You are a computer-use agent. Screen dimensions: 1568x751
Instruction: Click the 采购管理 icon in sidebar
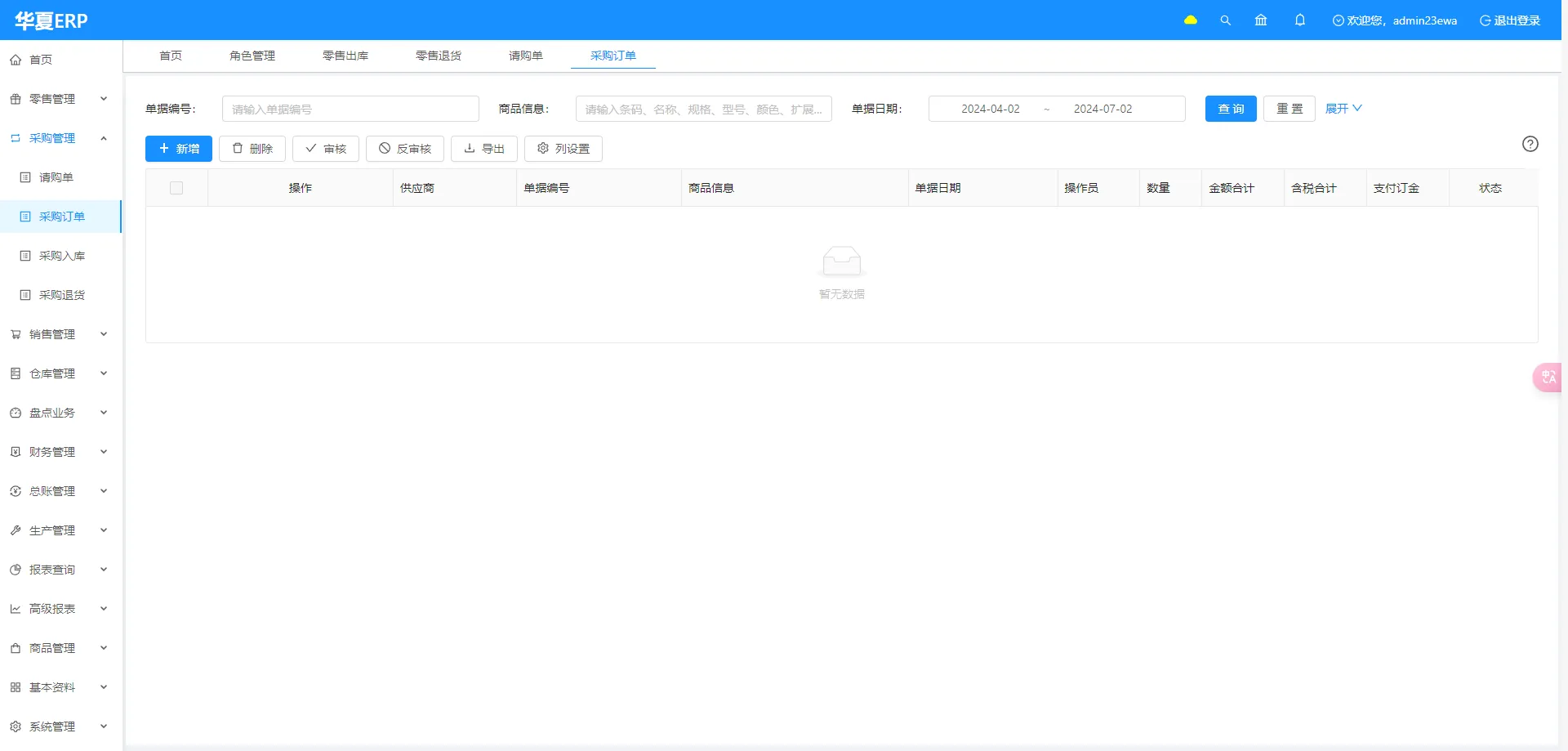[x=16, y=138]
